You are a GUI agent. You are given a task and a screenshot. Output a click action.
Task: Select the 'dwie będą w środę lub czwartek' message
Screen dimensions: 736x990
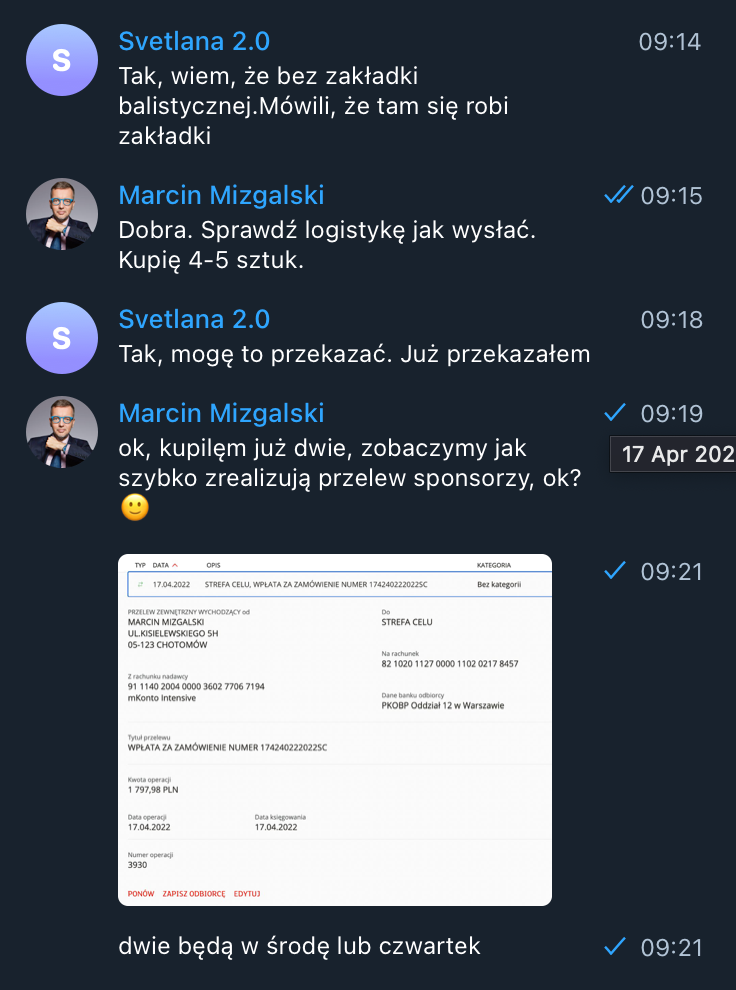point(299,946)
